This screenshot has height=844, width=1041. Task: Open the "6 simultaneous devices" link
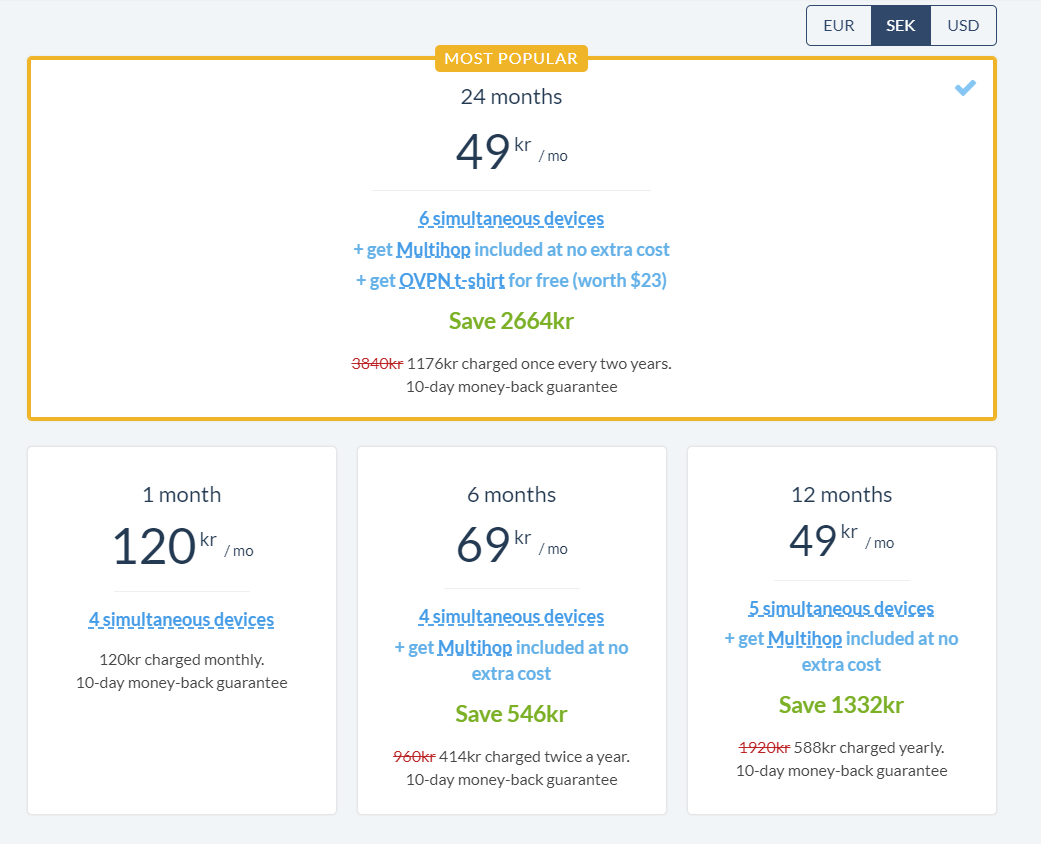[511, 219]
